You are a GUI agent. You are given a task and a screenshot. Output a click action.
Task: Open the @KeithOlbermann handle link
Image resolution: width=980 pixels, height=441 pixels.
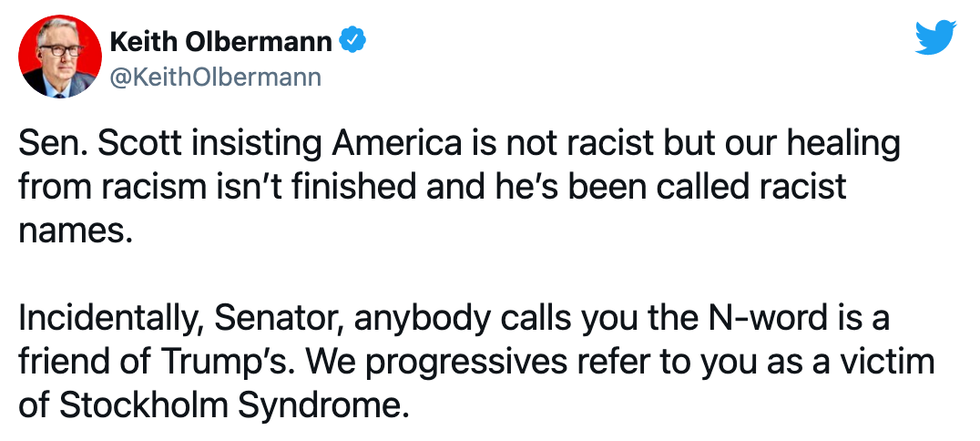213,77
